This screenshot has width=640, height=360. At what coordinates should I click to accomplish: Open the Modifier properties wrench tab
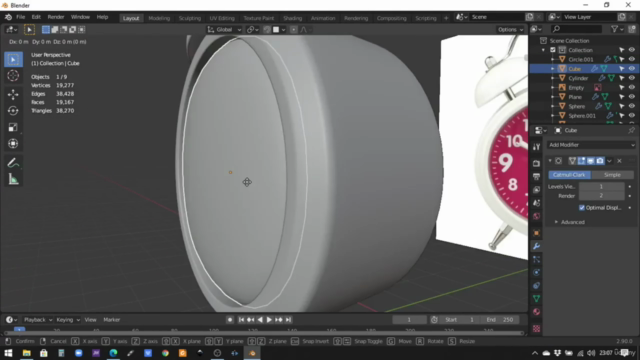click(x=536, y=246)
